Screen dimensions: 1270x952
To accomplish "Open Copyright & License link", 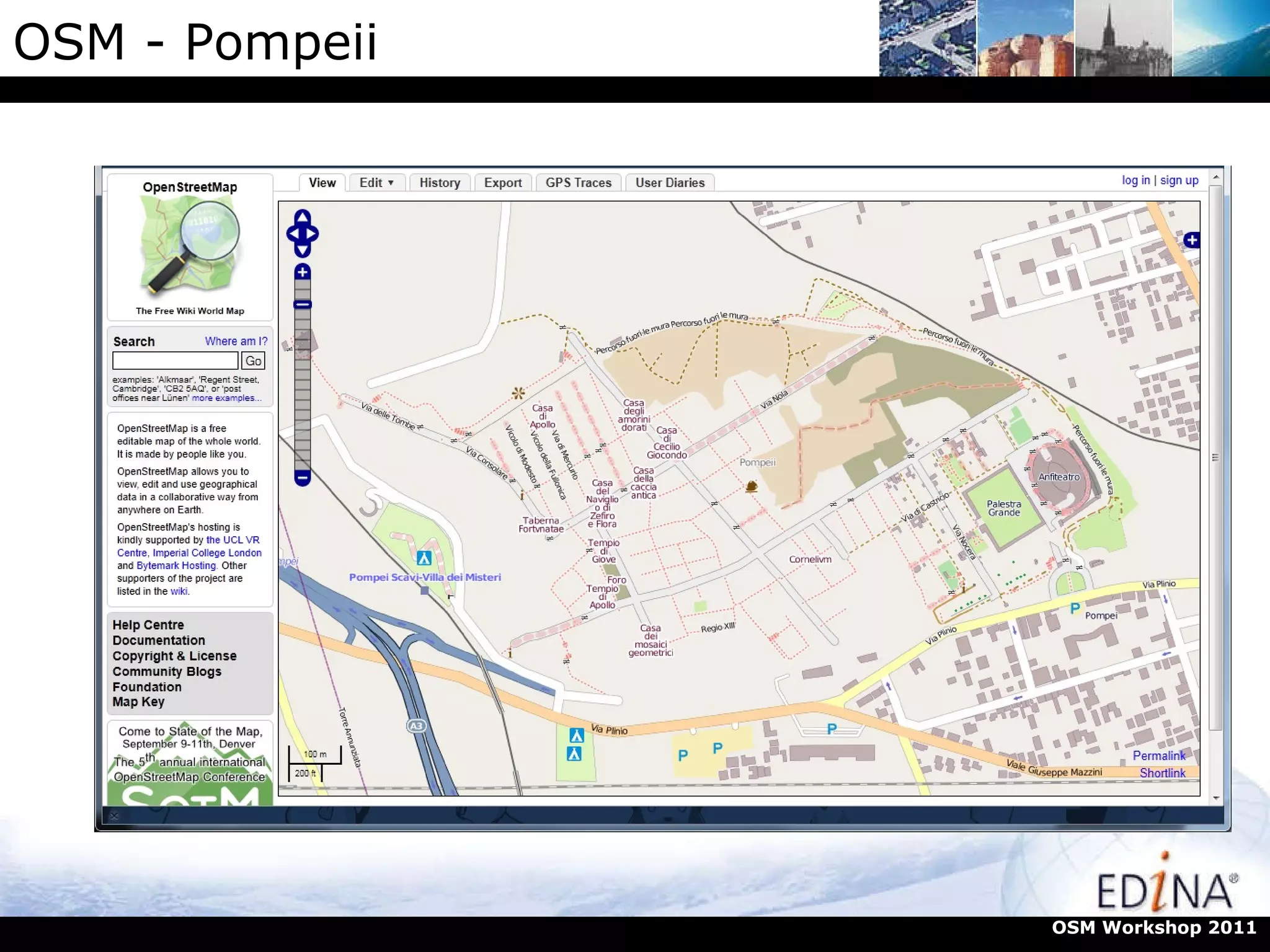I will click(174, 656).
